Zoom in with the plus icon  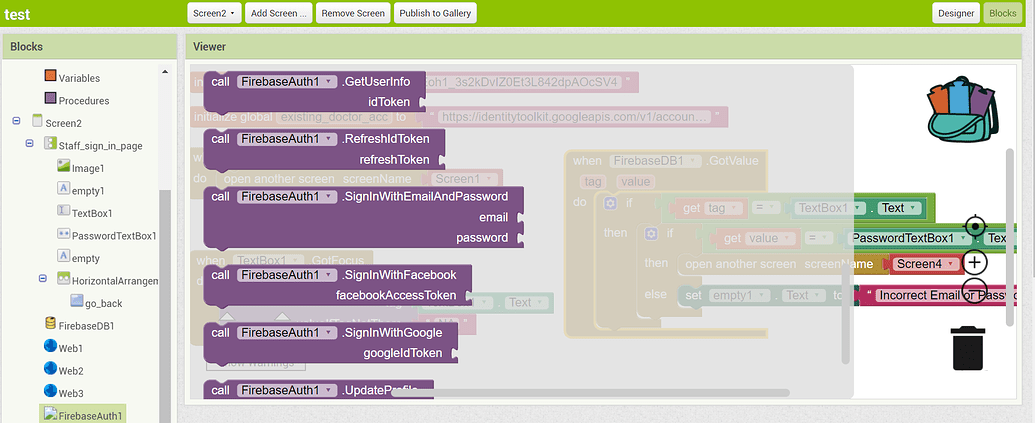pyautogui.click(x=975, y=263)
